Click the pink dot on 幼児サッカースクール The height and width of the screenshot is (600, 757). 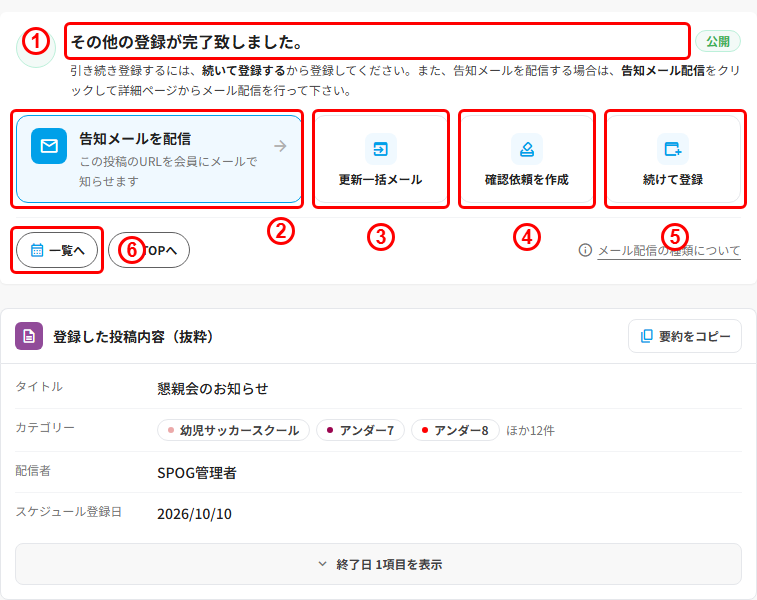click(170, 430)
